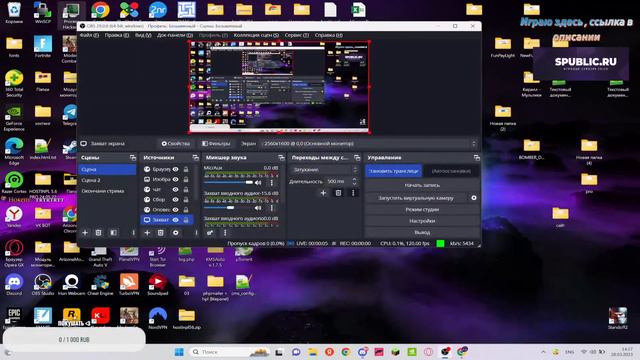Decrease transition duration with down arrow

[x=354, y=183]
